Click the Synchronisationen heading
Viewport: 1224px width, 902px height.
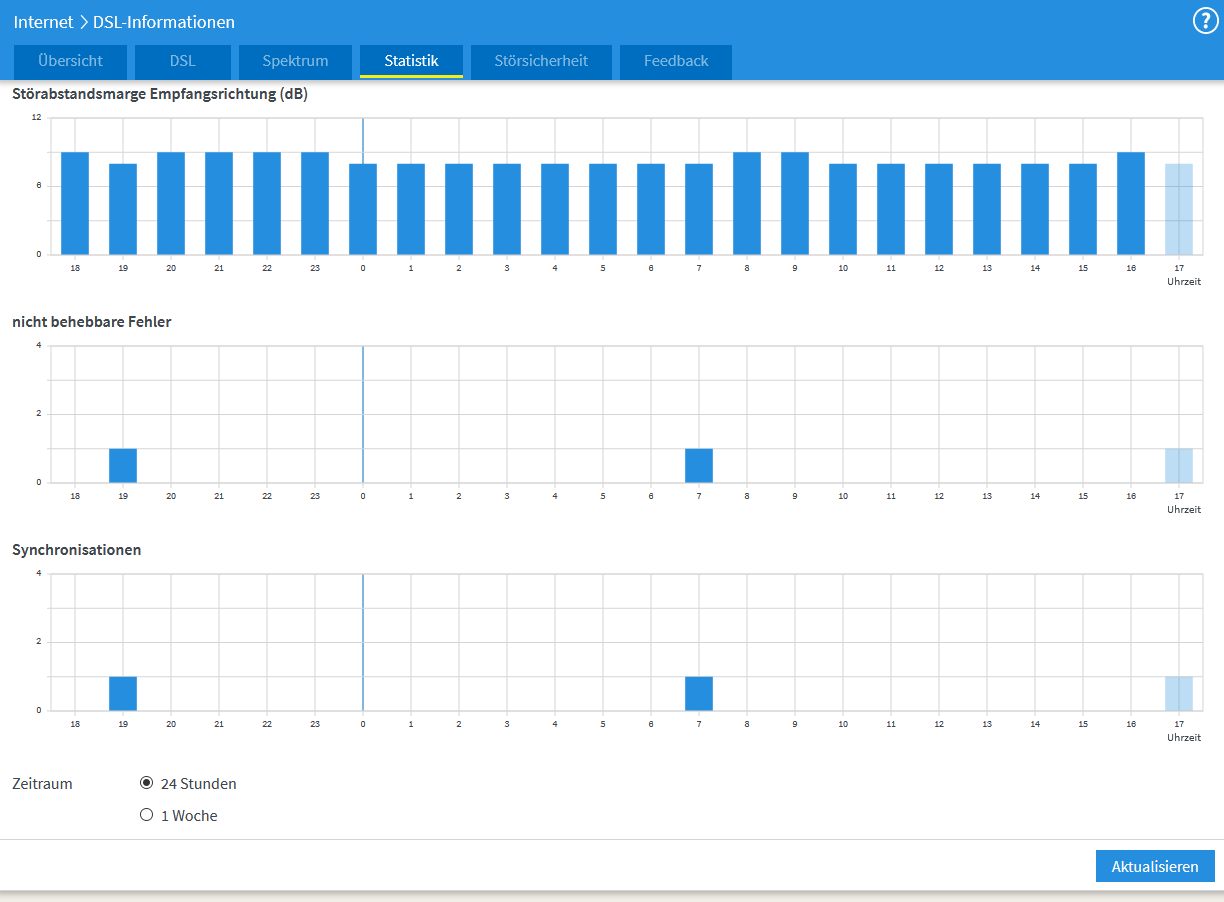click(76, 550)
